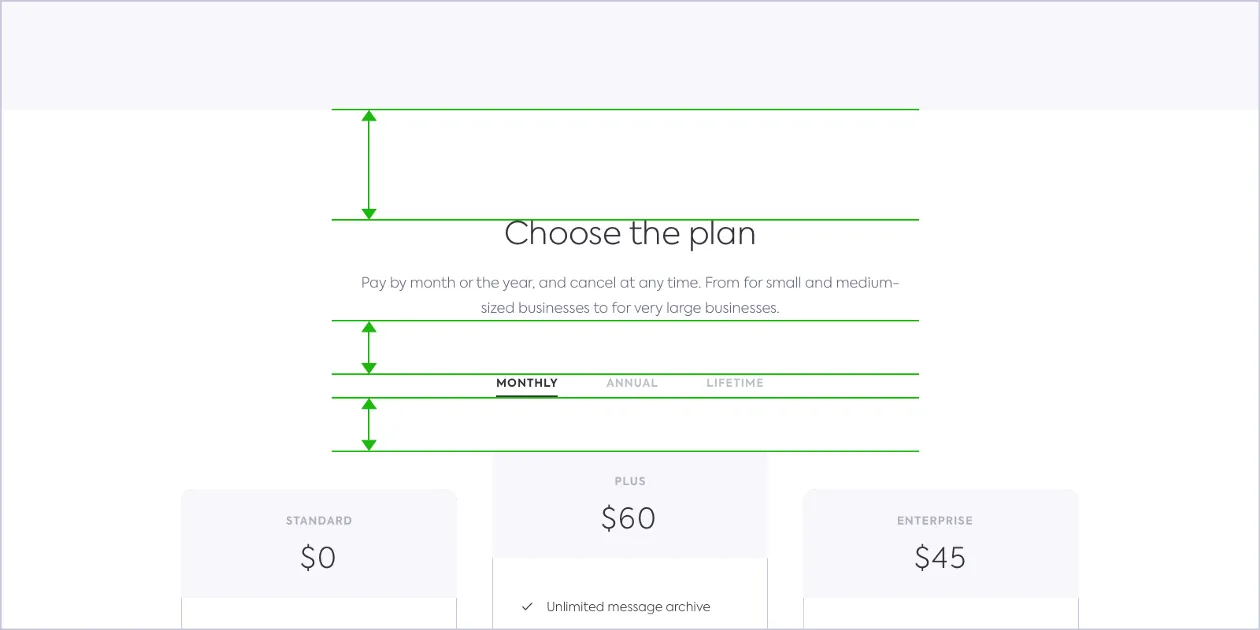Select the STANDARD plan label
The height and width of the screenshot is (630, 1260).
tap(319, 521)
